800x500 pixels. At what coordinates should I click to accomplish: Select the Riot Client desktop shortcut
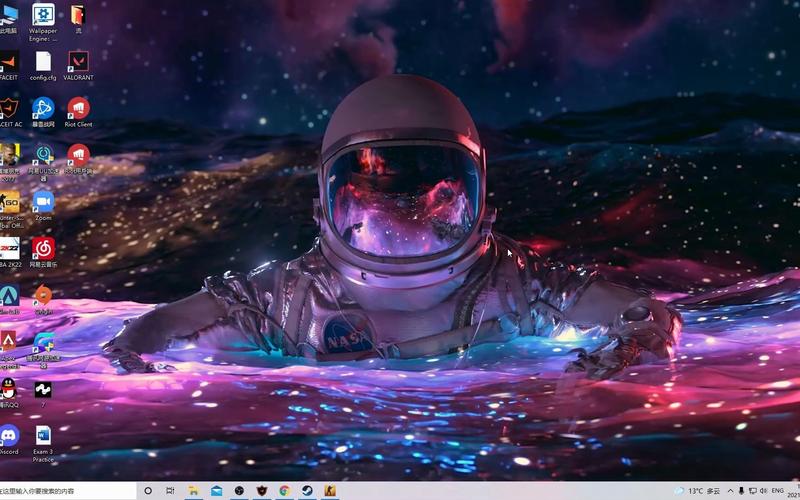click(x=78, y=112)
